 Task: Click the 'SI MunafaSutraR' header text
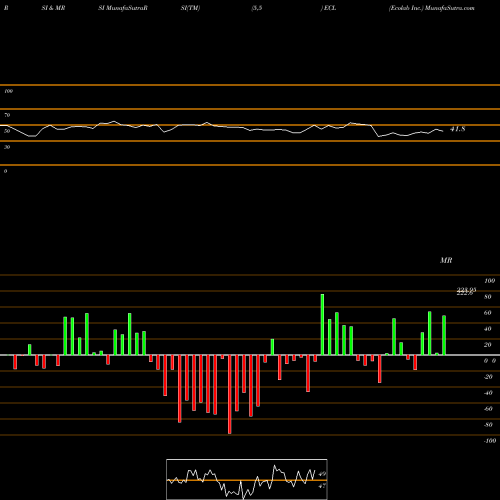tap(123, 8)
